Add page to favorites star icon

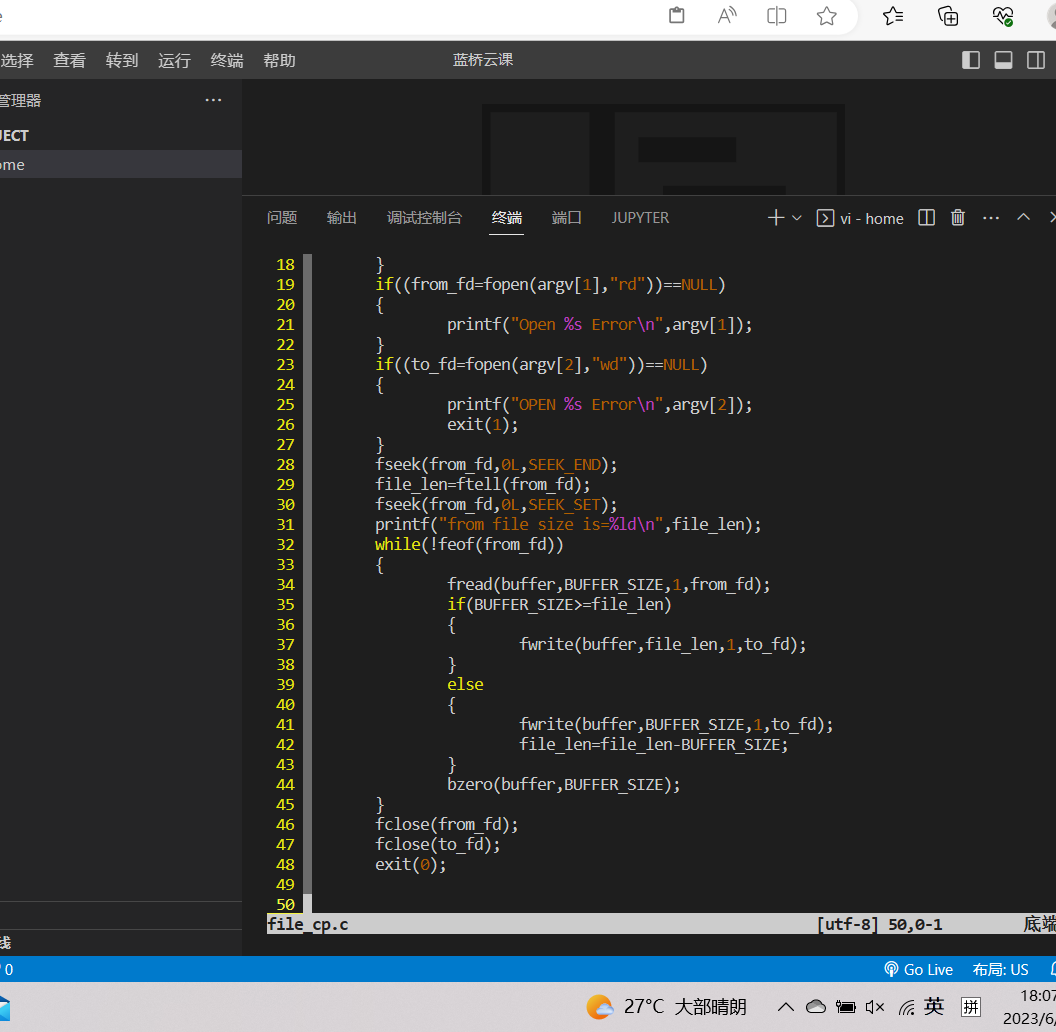(x=826, y=15)
